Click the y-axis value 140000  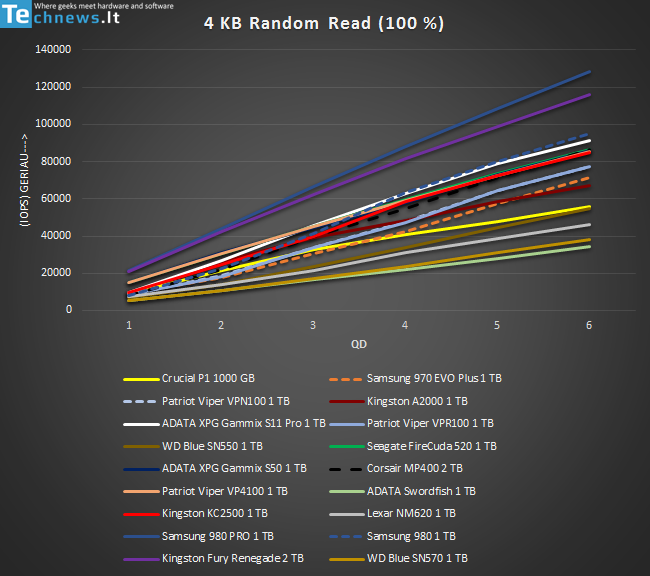pyautogui.click(x=53, y=49)
